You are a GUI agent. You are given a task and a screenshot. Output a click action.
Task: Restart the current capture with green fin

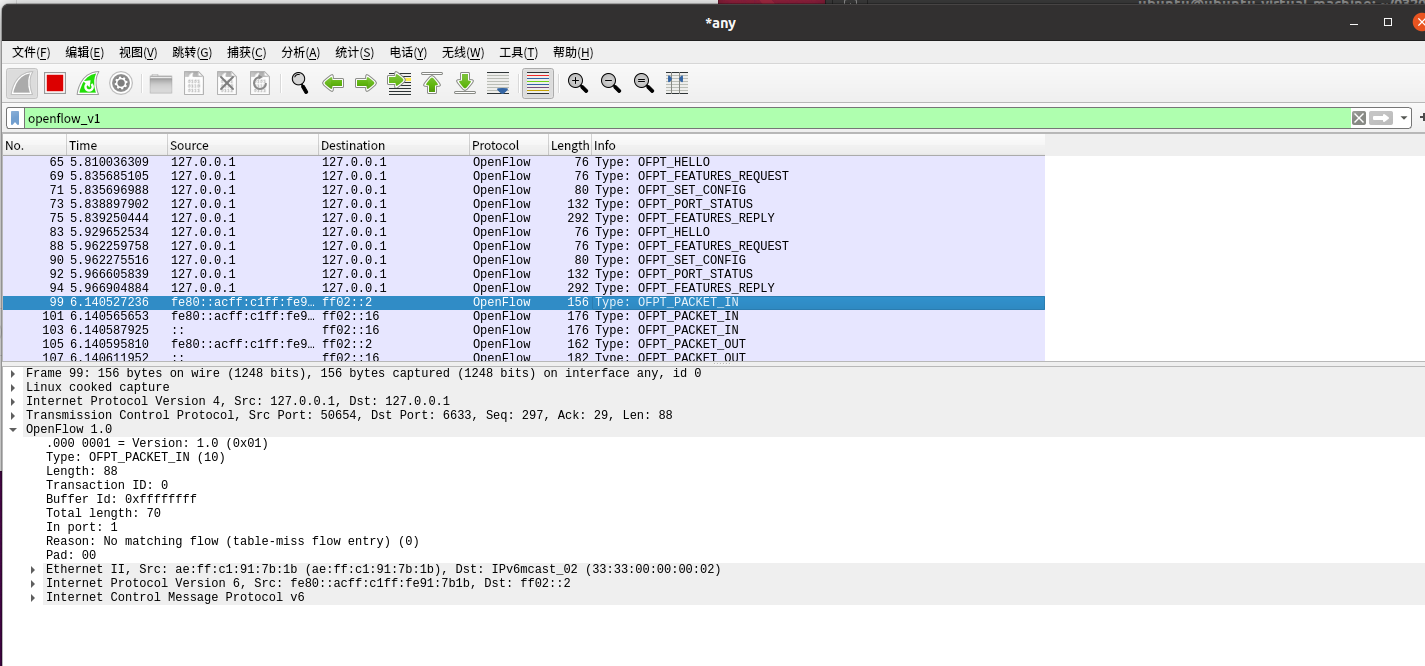[88, 83]
